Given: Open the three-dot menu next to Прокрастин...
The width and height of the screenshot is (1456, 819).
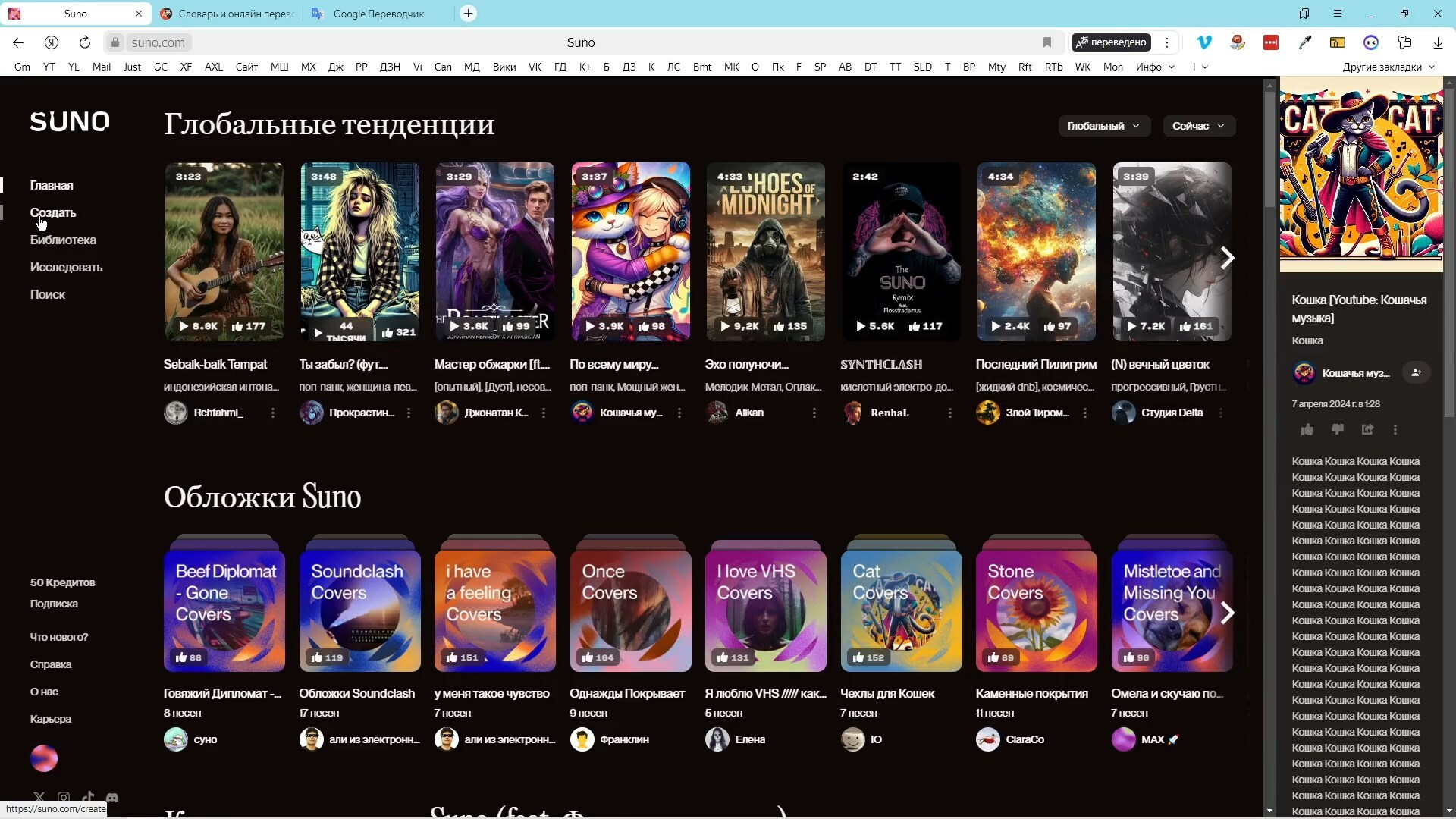Looking at the screenshot, I should coord(409,413).
